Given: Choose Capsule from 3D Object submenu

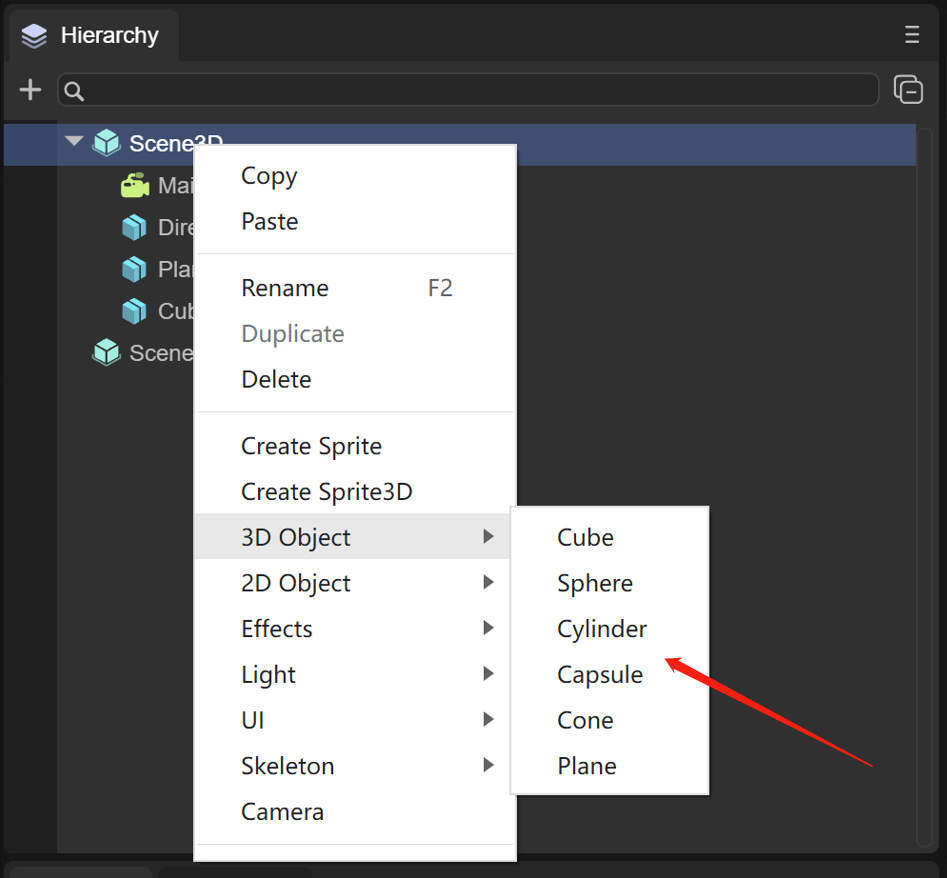Looking at the screenshot, I should click(x=600, y=674).
